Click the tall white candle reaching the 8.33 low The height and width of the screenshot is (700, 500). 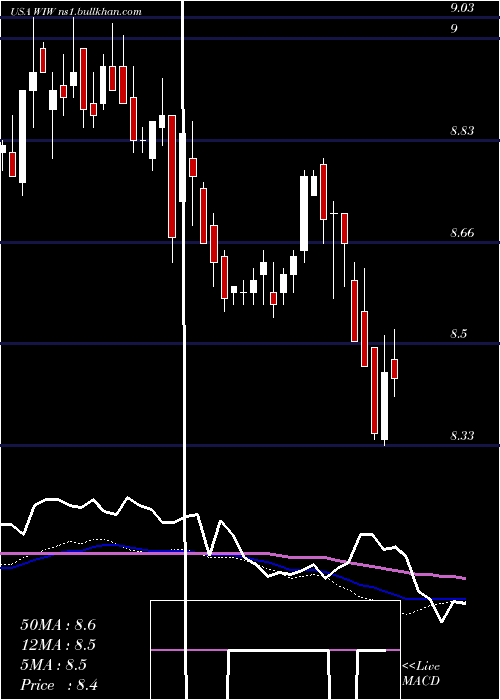tap(384, 406)
